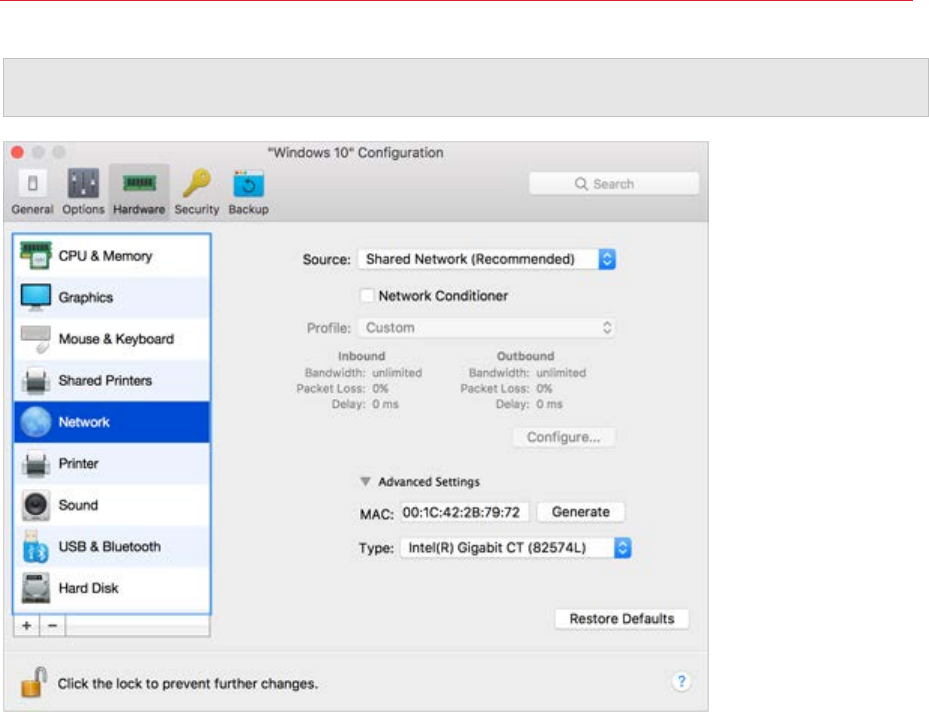Click the CPU & Memory chip icon

pos(36,256)
